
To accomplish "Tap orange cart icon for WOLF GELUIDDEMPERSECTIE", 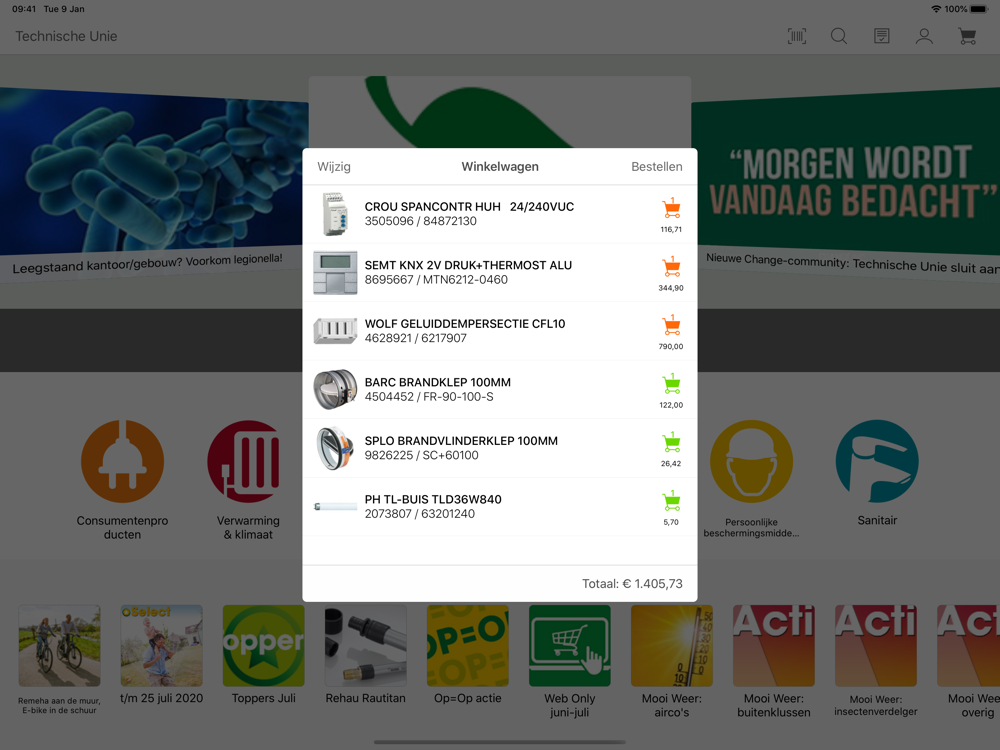I will point(671,326).
